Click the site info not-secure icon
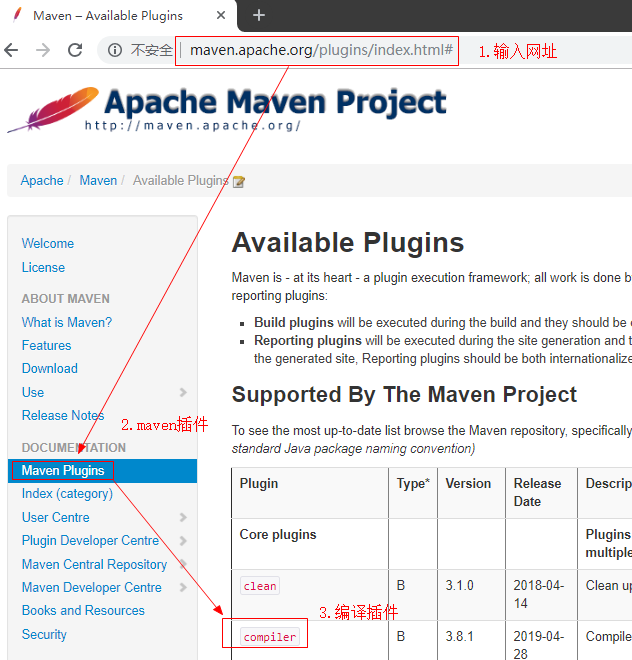Viewport: 632px width, 660px height. tap(115, 50)
